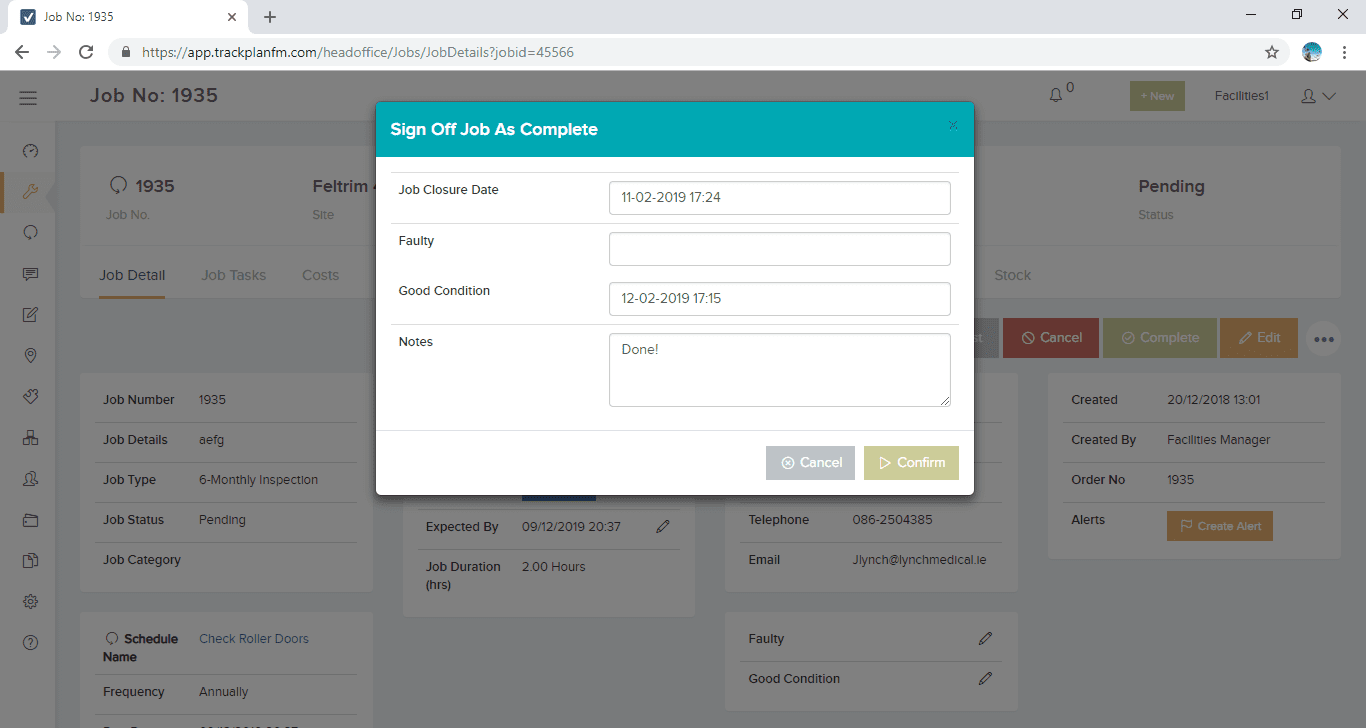Open the Sites location pin icon

(29, 355)
